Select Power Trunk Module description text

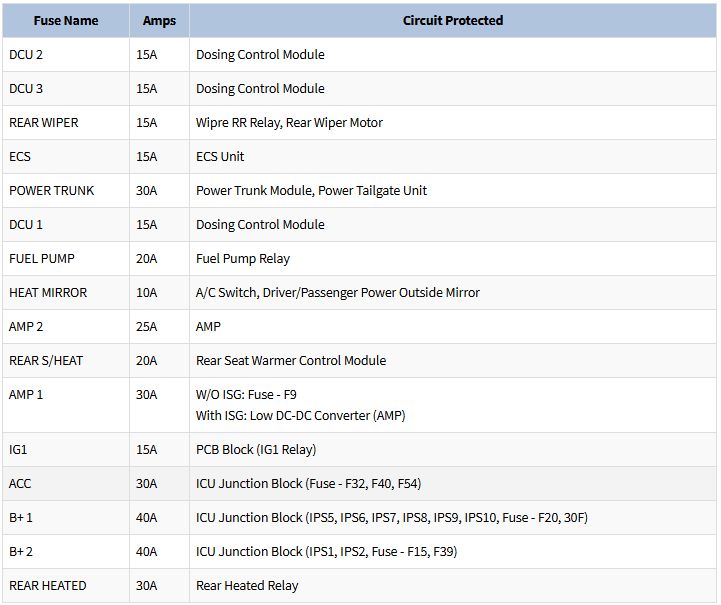coord(311,191)
